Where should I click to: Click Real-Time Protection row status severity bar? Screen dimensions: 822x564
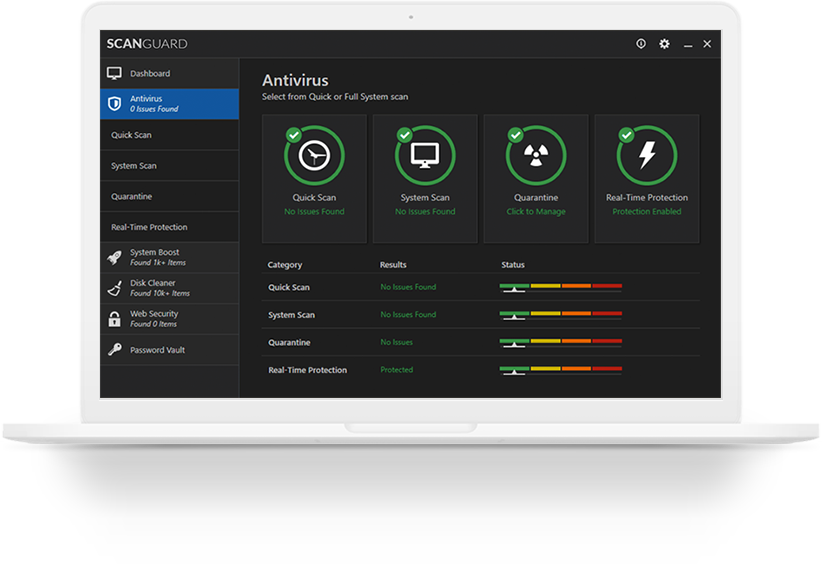click(560, 370)
